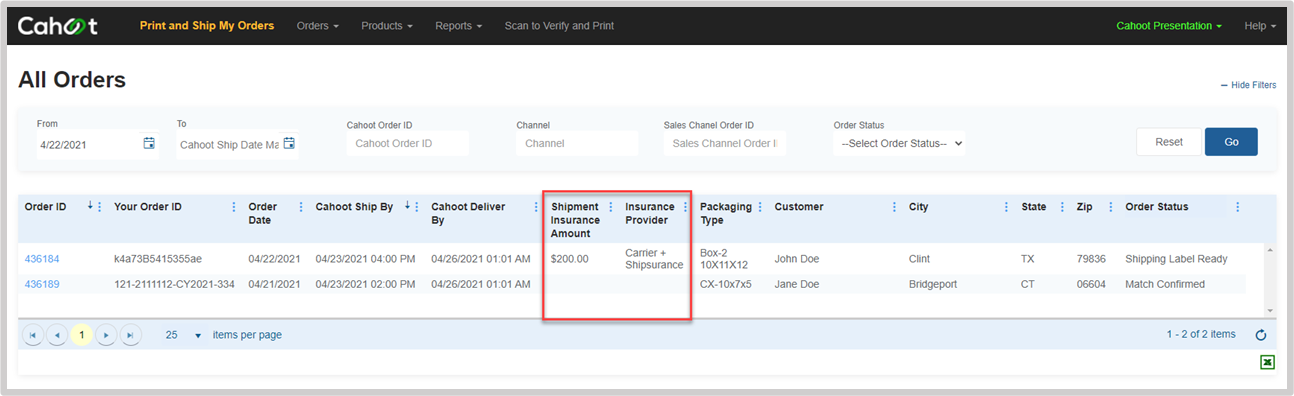The height and width of the screenshot is (396, 1294).
Task: Click the Reset filters button
Action: [1169, 142]
